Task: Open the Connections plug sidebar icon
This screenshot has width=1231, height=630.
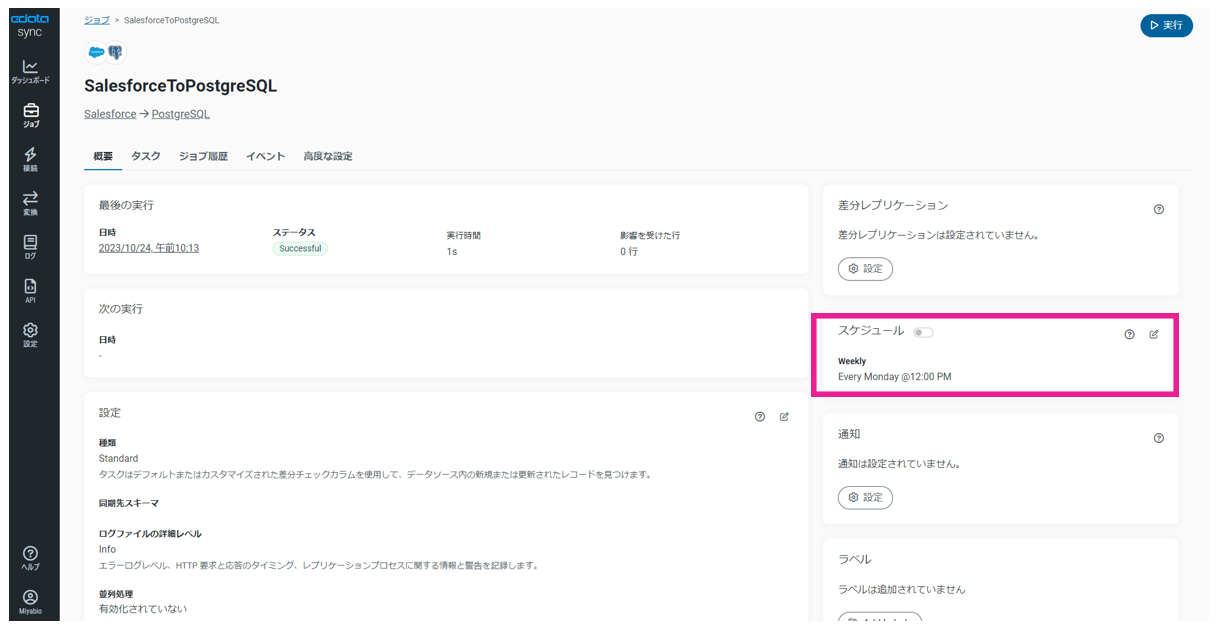Action: [x=30, y=159]
